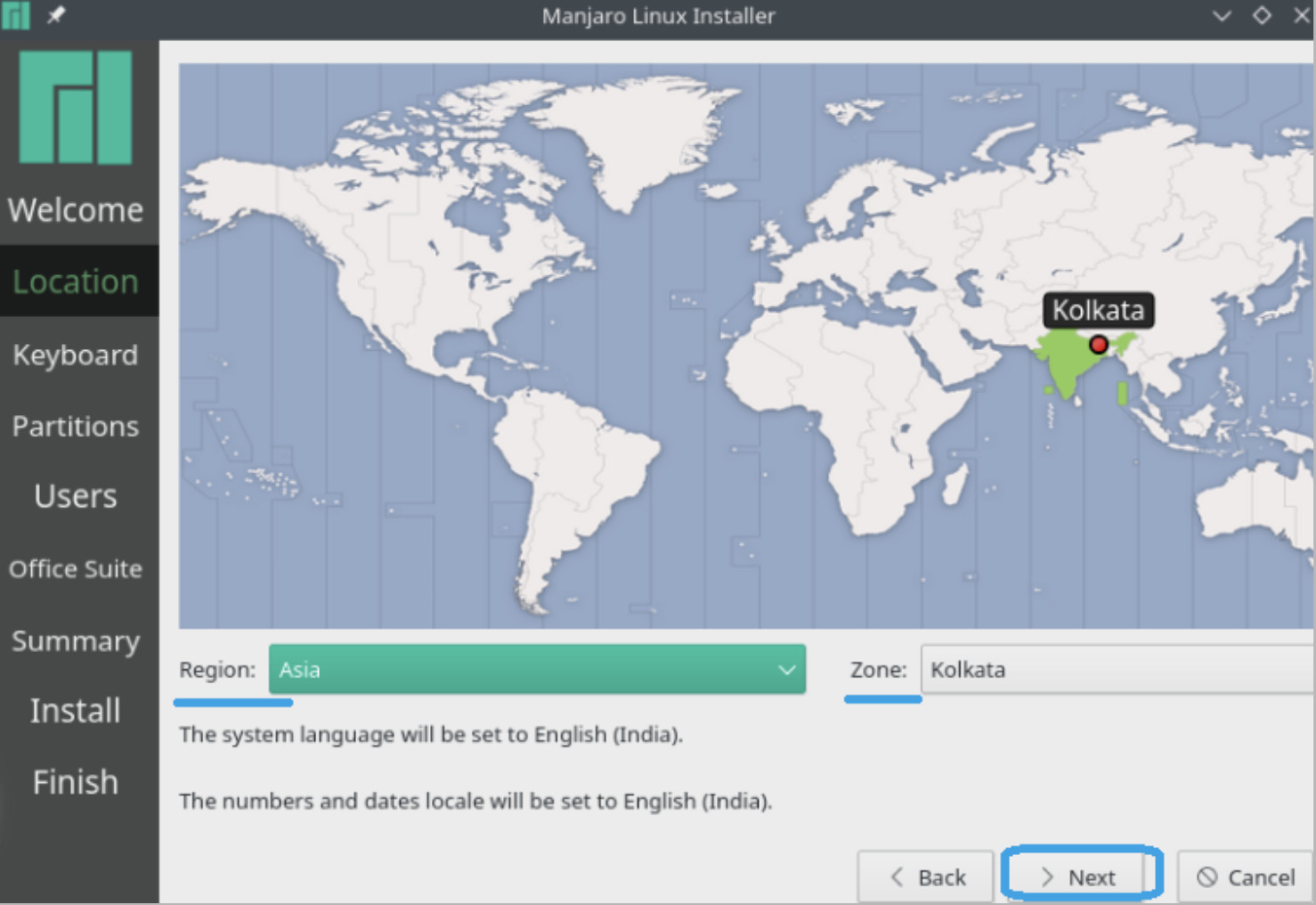The height and width of the screenshot is (905, 1316).
Task: Click the Manjaro logo in the sidebar
Action: [x=76, y=107]
